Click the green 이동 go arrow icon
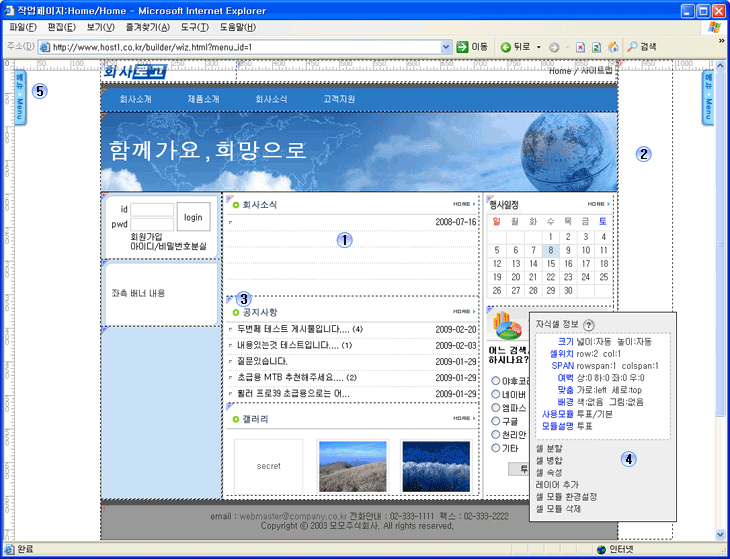The image size is (730, 559). [x=463, y=47]
